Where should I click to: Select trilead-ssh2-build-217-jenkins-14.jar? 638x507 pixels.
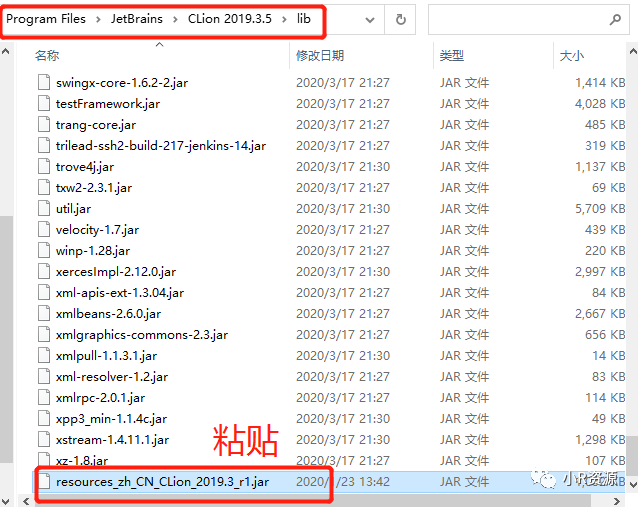[161, 146]
